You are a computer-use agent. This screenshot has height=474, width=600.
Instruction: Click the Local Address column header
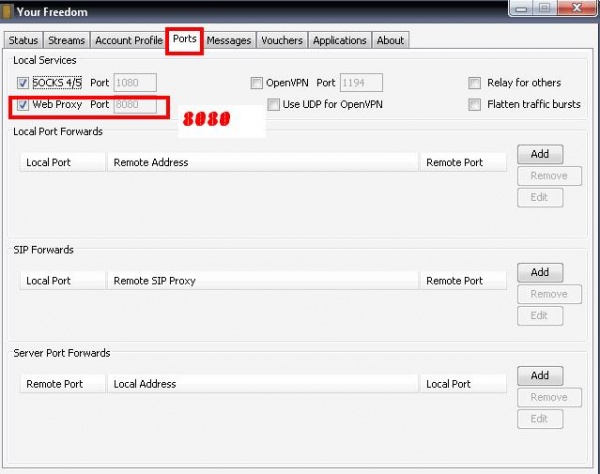(x=262, y=384)
